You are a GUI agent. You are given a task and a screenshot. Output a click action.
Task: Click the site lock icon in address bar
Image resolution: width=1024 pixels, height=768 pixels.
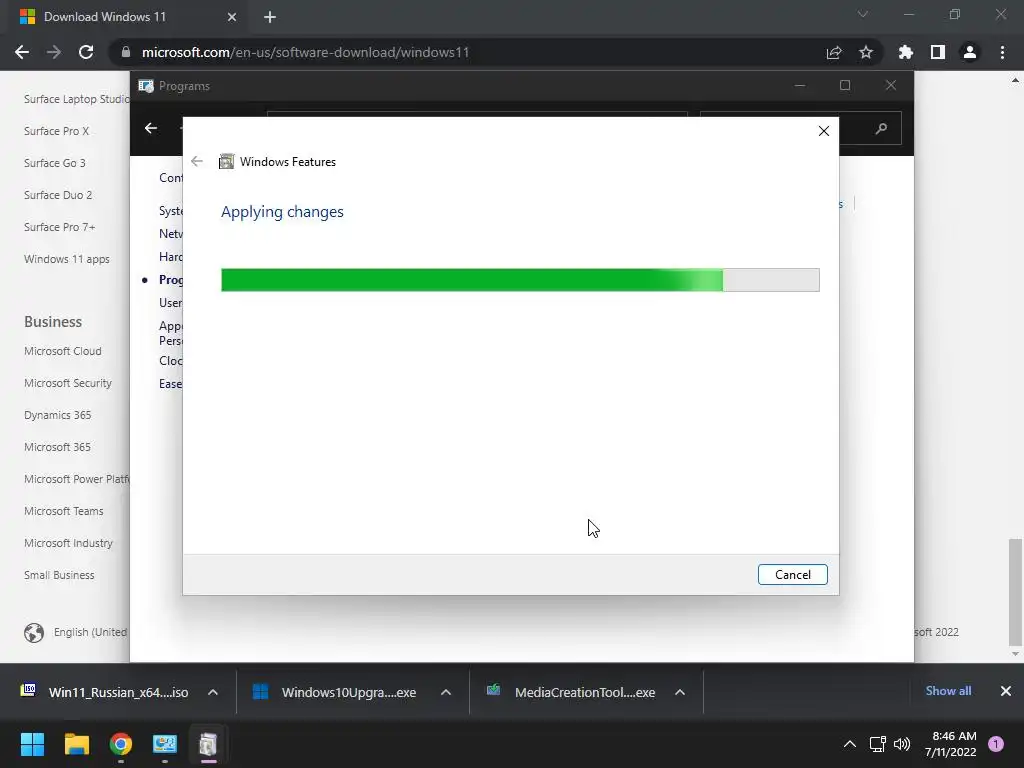[x=125, y=52]
